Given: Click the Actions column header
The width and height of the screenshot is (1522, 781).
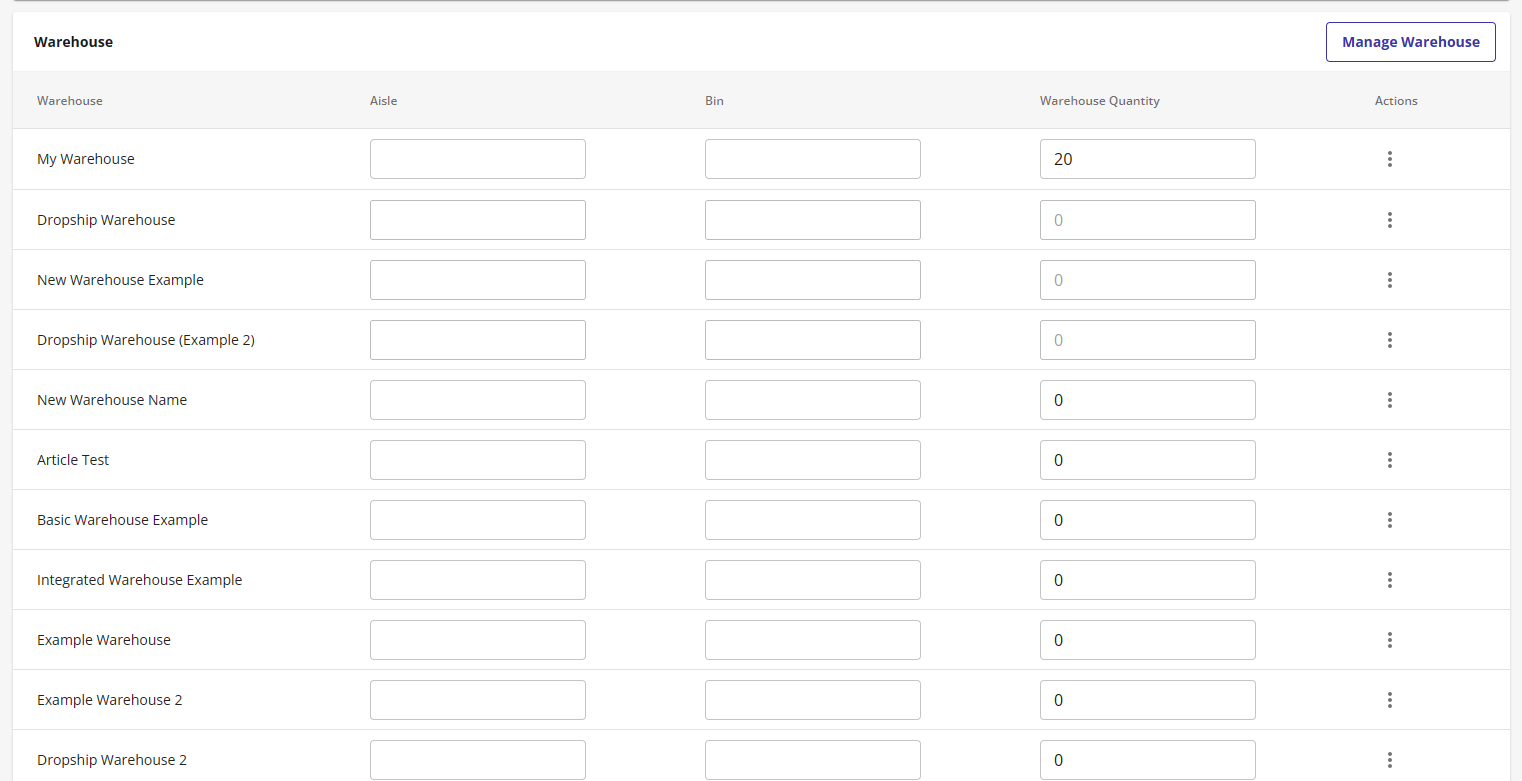Looking at the screenshot, I should (1396, 100).
